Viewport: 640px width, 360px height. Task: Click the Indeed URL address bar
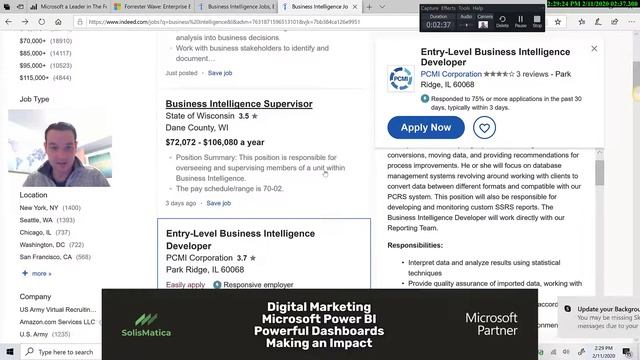[x=245, y=22]
